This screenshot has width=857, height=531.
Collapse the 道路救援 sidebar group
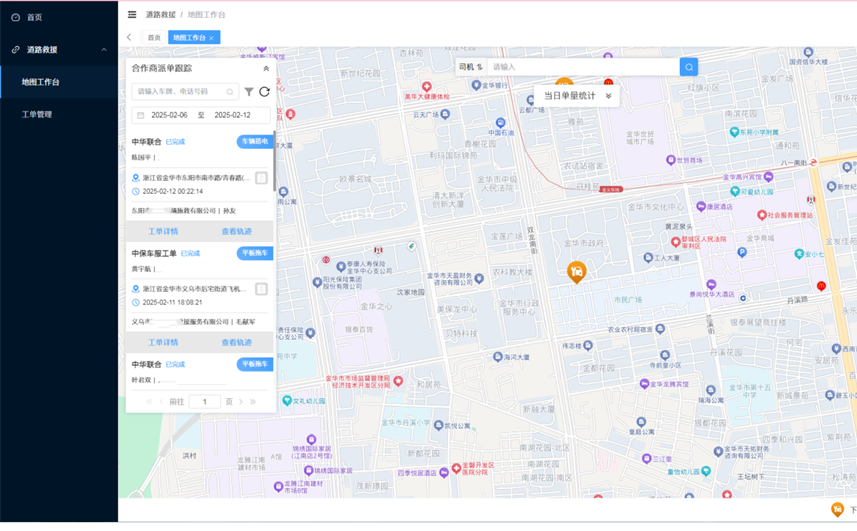coord(104,50)
